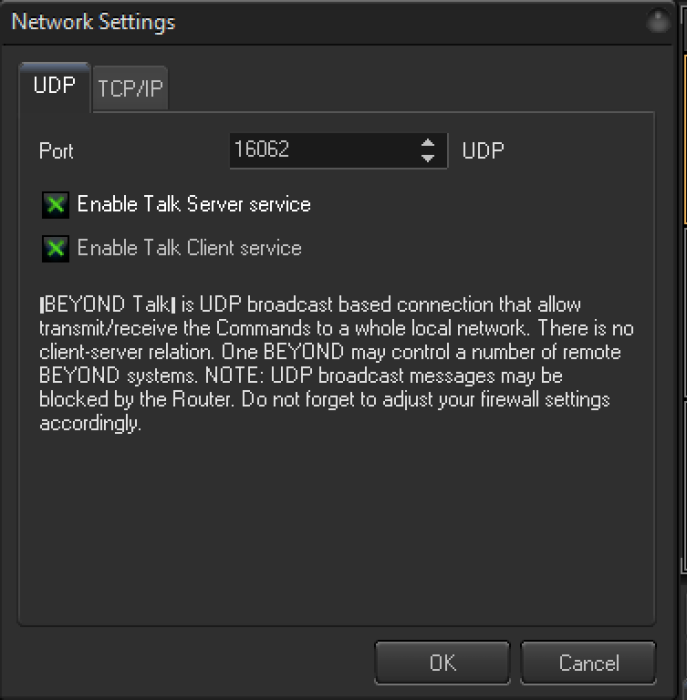The image size is (687, 700).
Task: Click the Enable Talk Server service label
Action: pyautogui.click(x=194, y=205)
